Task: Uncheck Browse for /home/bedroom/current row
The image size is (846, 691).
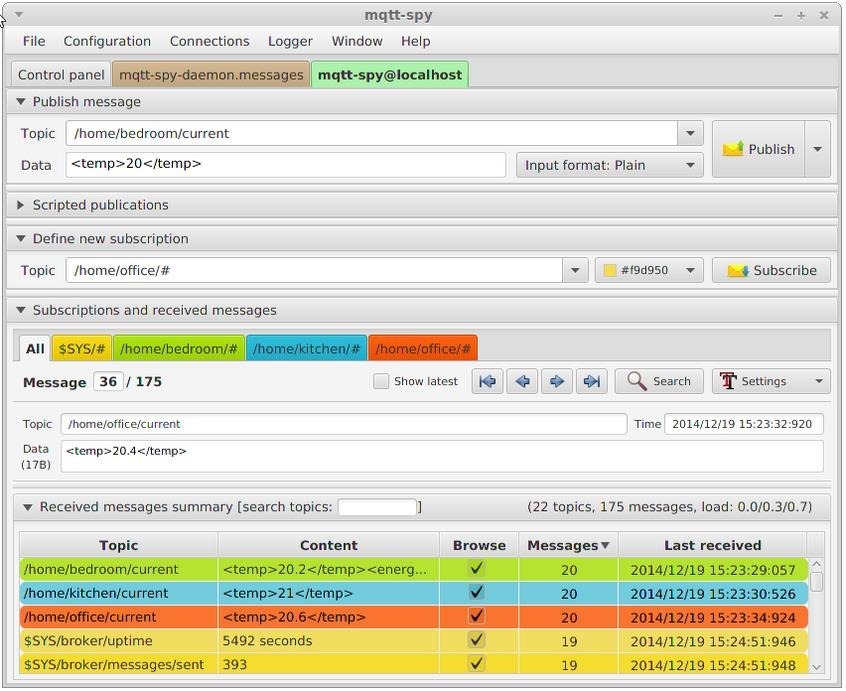Action: coord(477,569)
